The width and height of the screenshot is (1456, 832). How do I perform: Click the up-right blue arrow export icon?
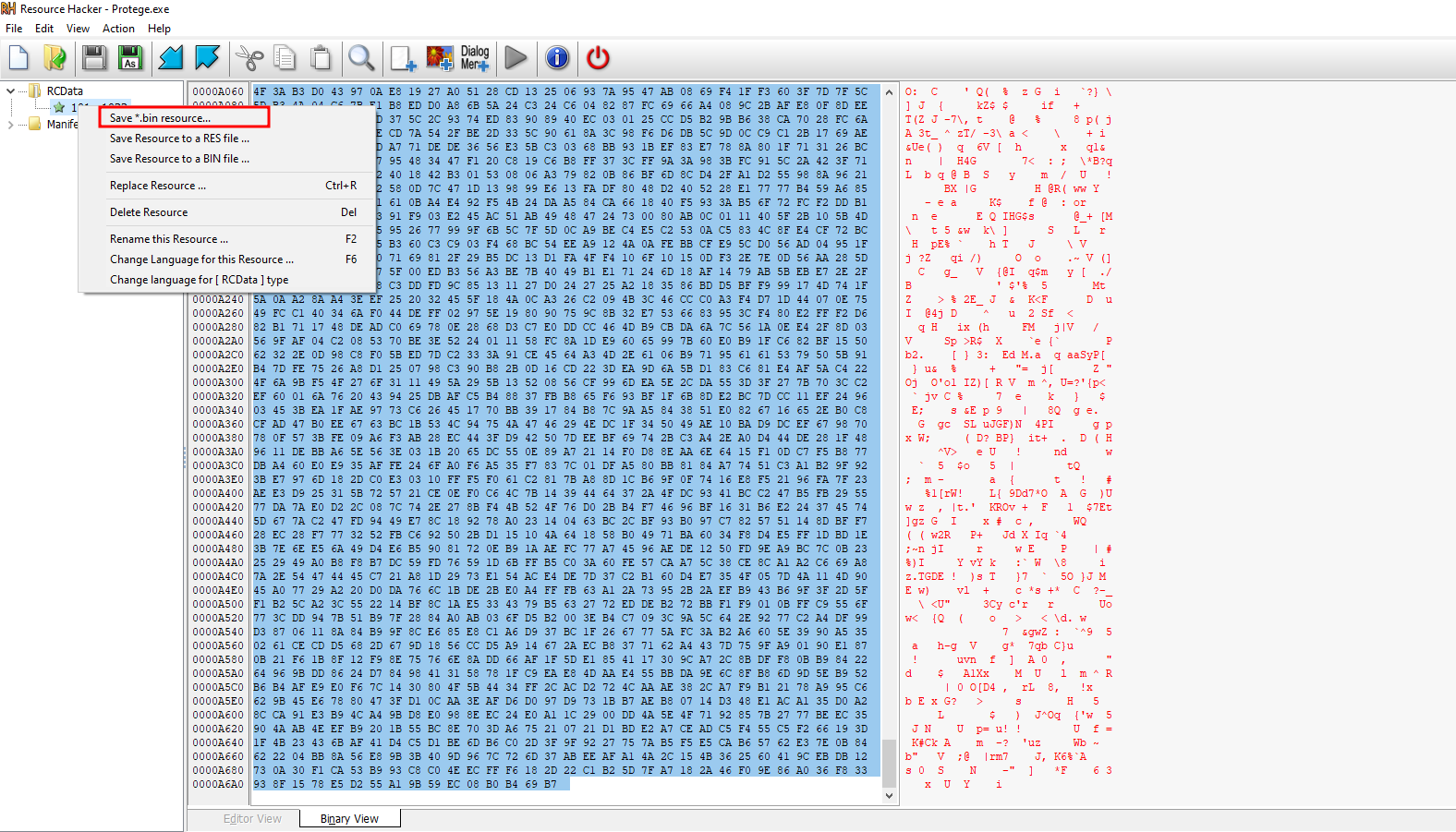click(207, 58)
